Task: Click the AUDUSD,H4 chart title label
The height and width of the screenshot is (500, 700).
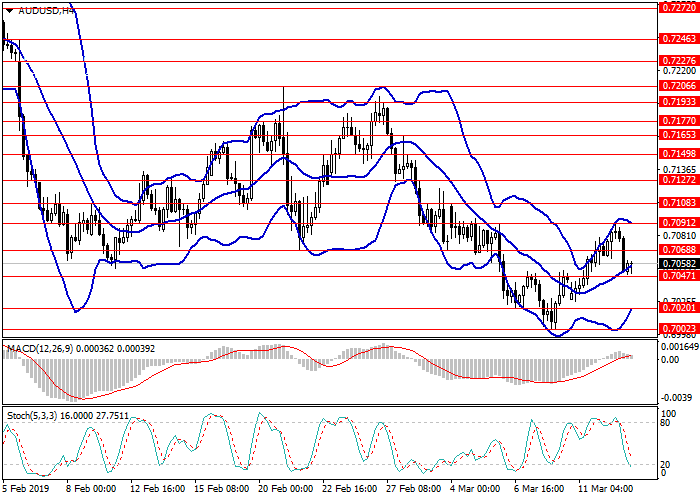Action: coord(40,10)
